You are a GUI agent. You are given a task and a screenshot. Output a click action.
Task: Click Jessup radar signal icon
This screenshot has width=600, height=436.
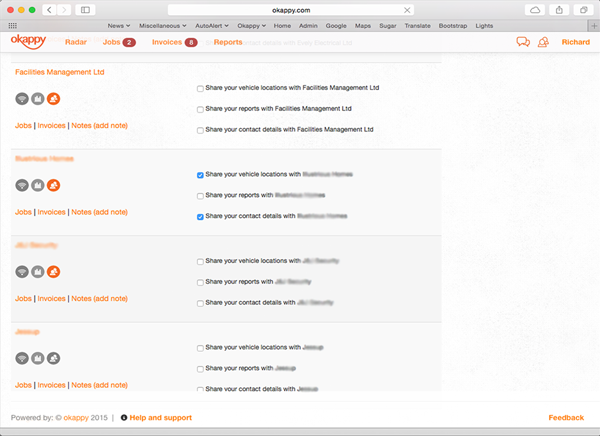[22, 358]
